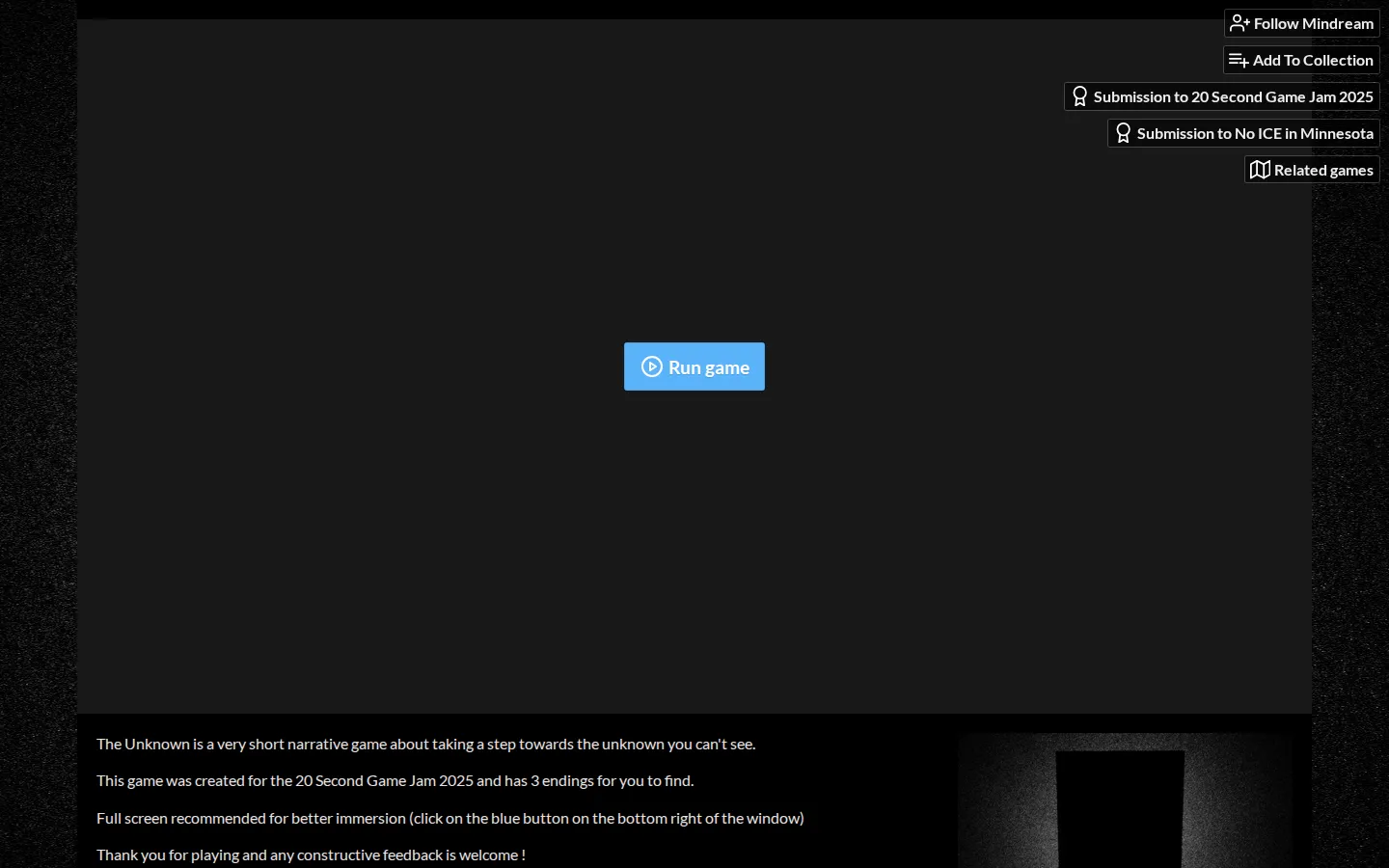This screenshot has height=868, width=1389.
Task: Click the 'Thank you for playing' feedback line
Action: pos(311,854)
